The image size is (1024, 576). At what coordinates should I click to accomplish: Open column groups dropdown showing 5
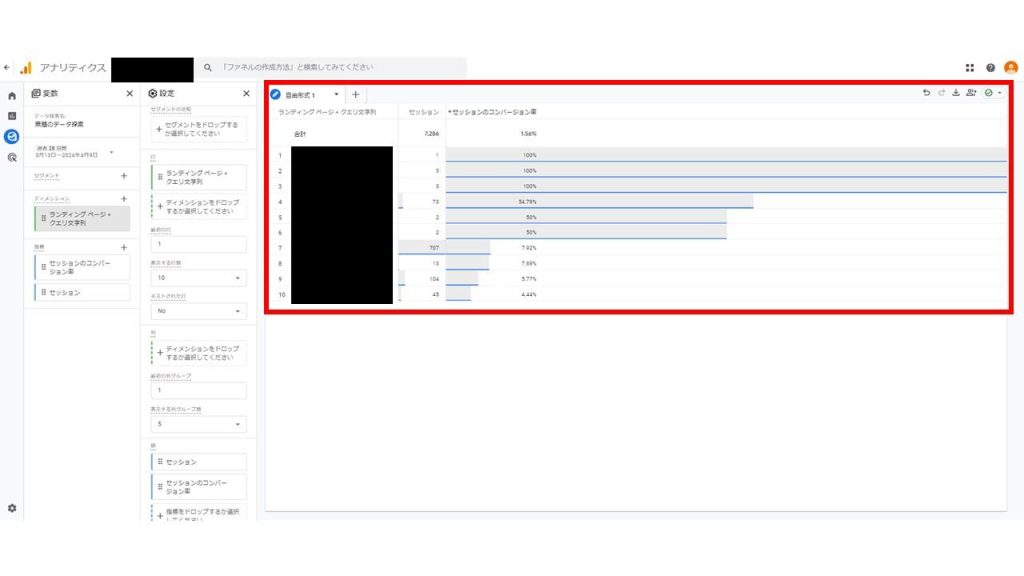click(x=199, y=424)
